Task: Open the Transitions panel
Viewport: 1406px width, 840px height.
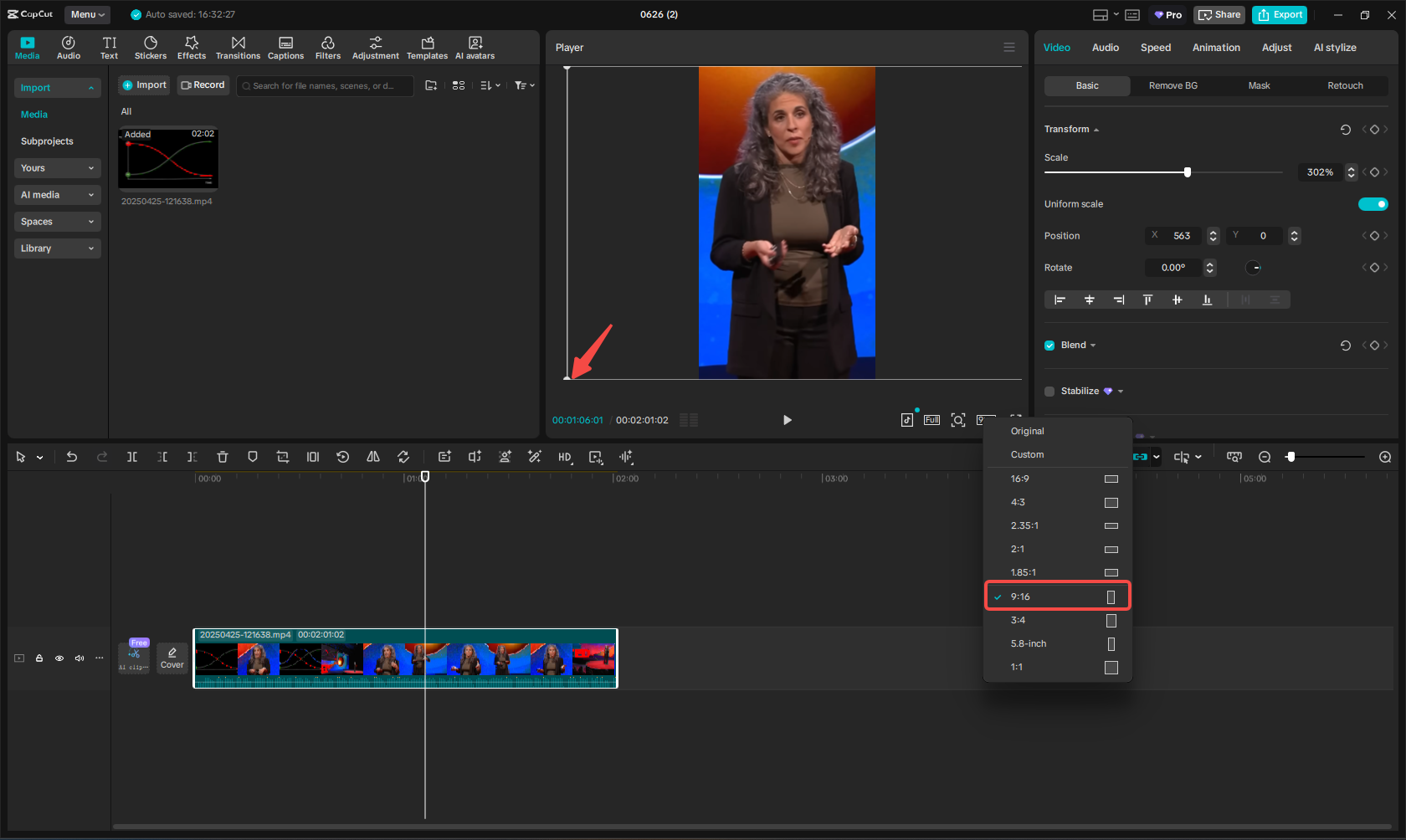Action: (238, 48)
